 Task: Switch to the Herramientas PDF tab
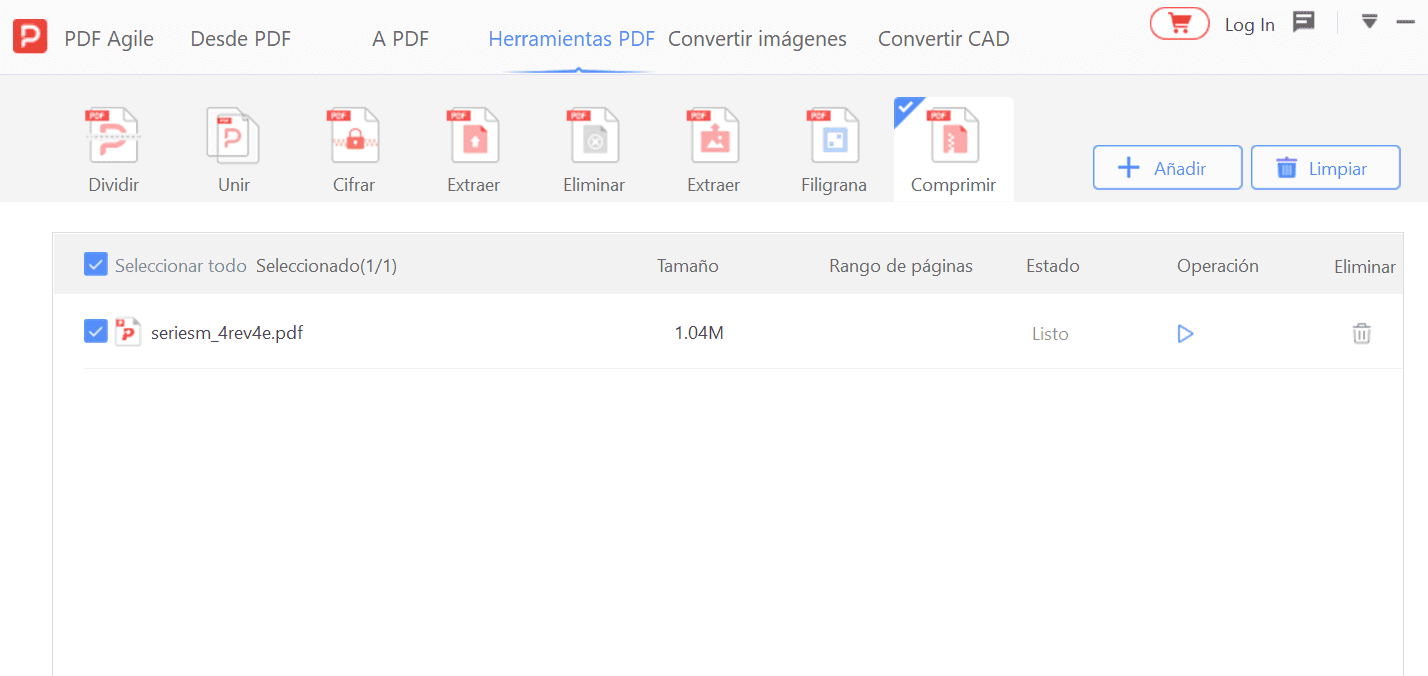coord(571,38)
